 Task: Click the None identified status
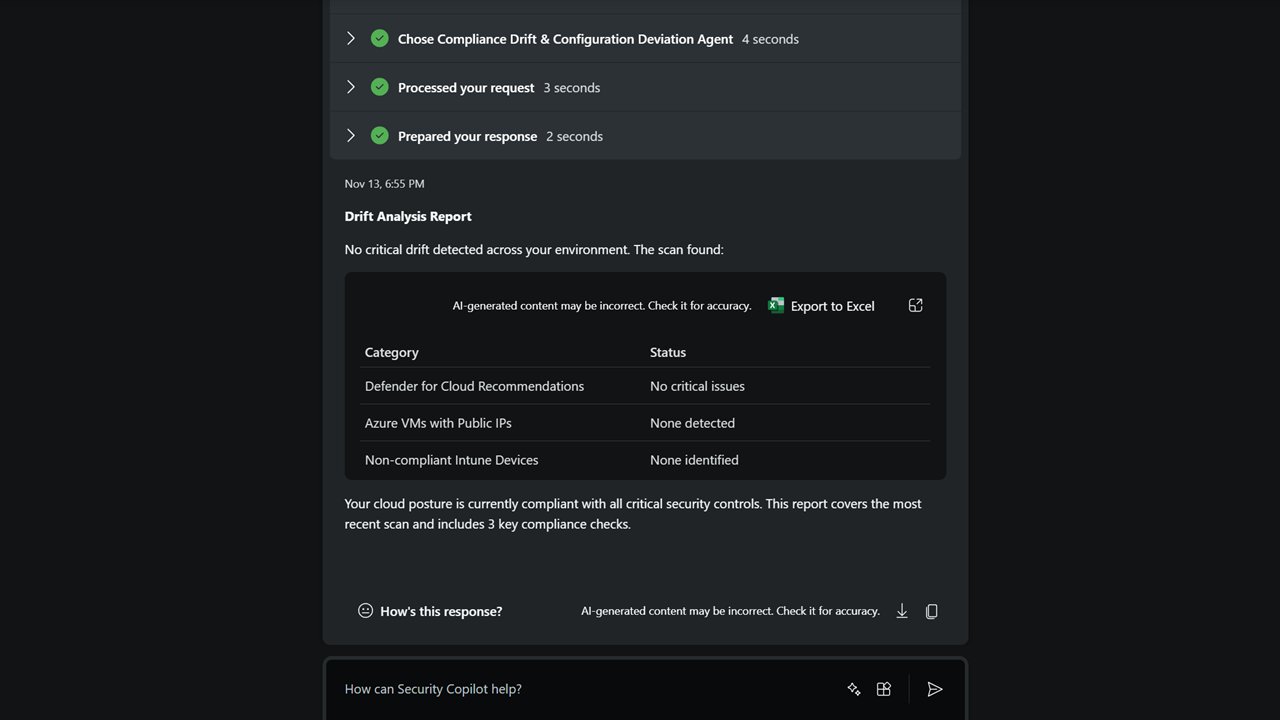[694, 460]
